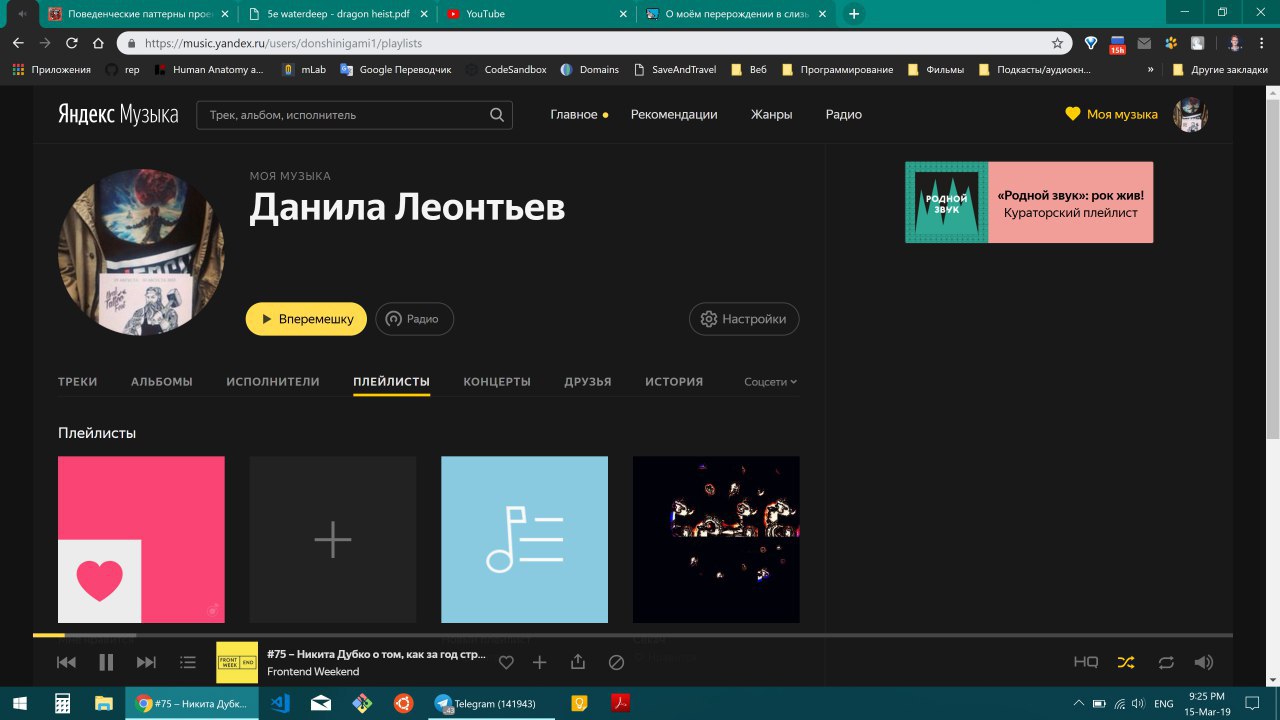This screenshot has height=720, width=1280.
Task: Open Chrome three-dot menu
Action: 1263,43
